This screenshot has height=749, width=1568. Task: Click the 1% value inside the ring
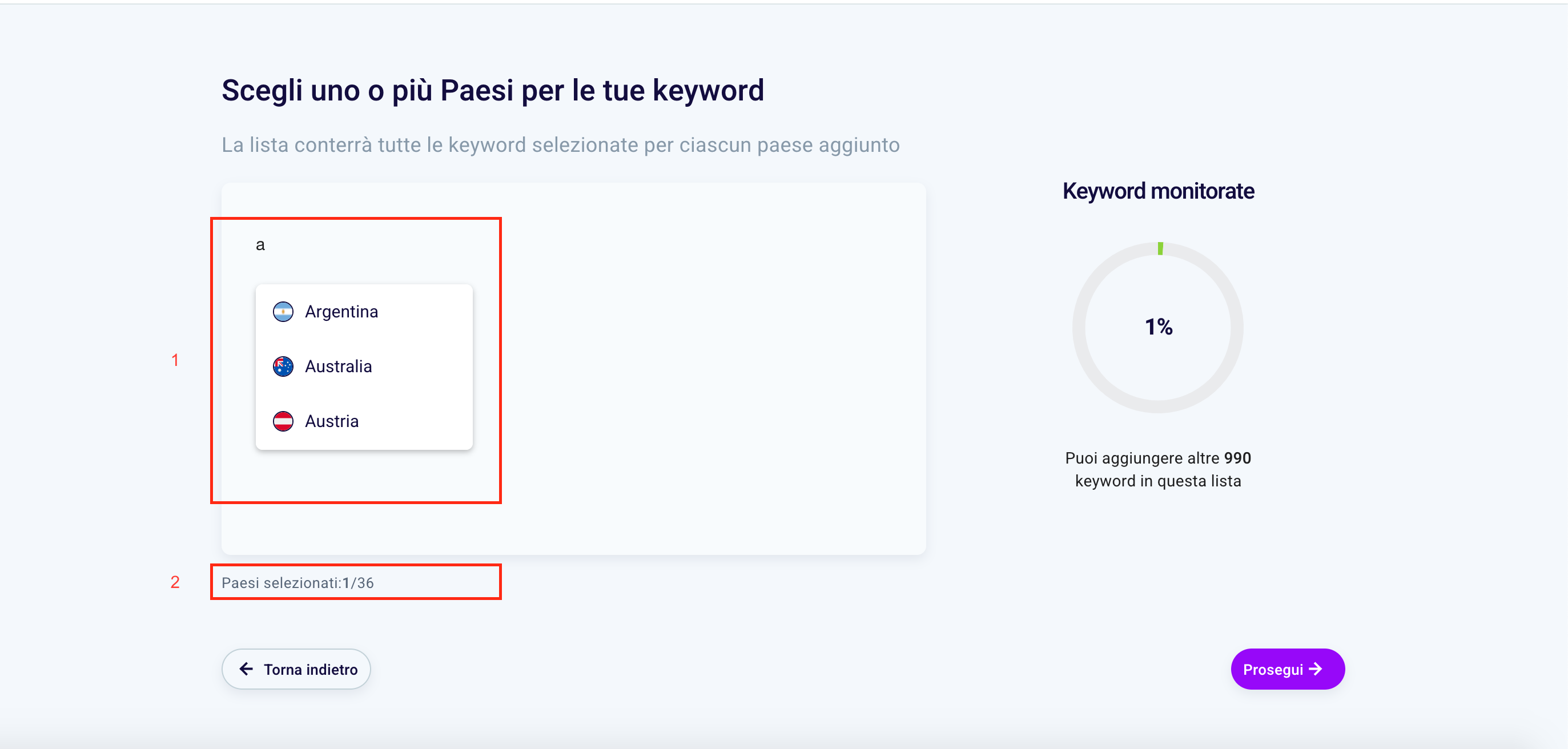[1159, 327]
